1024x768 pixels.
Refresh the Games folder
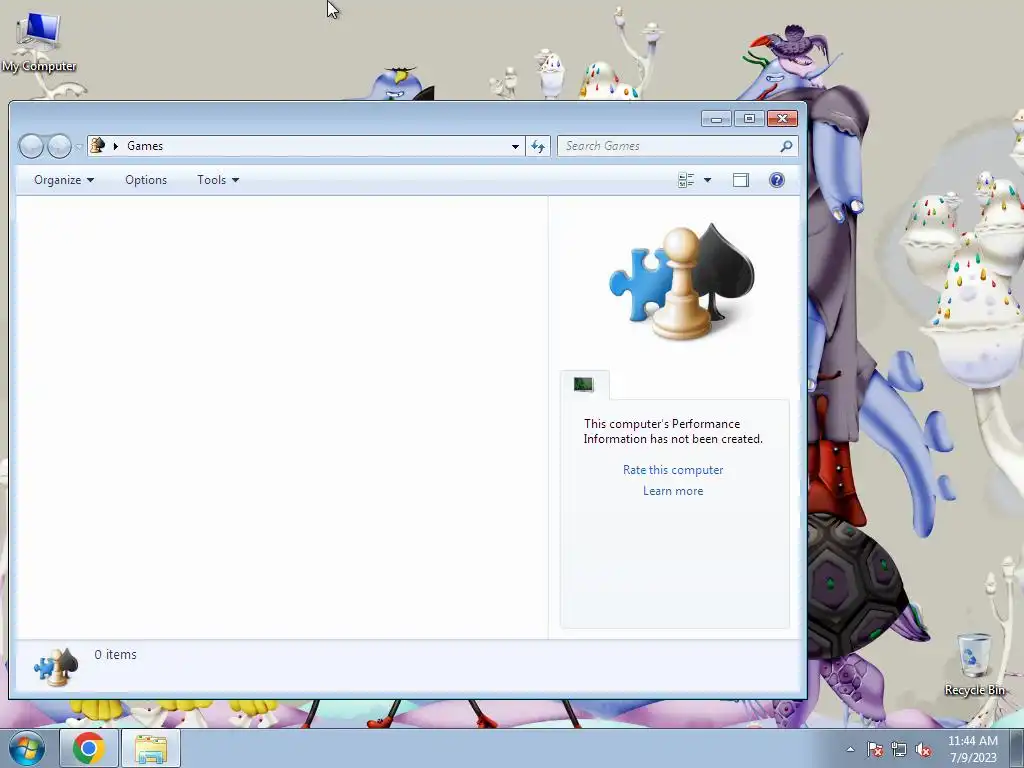(538, 146)
